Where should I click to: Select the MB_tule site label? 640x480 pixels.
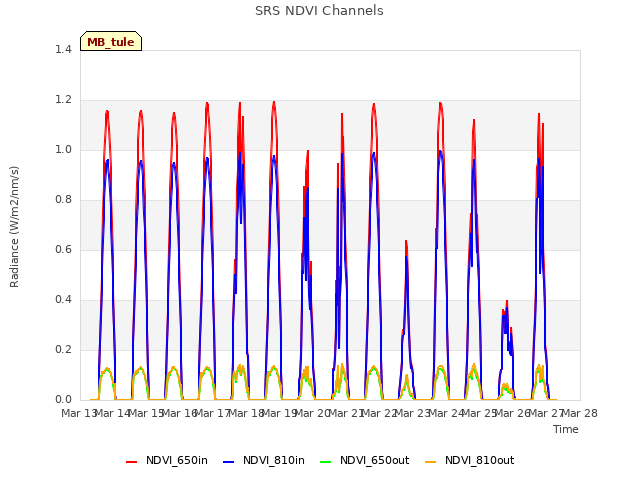click(111, 41)
